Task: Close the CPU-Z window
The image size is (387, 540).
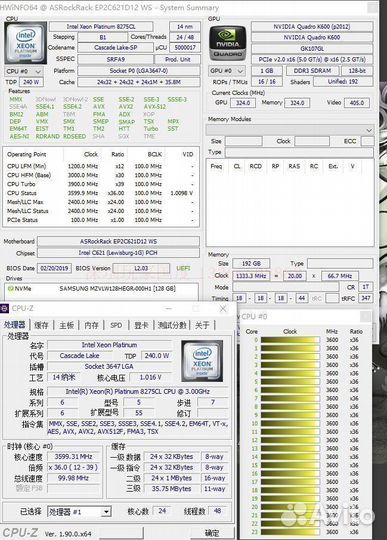Action: coord(223,309)
